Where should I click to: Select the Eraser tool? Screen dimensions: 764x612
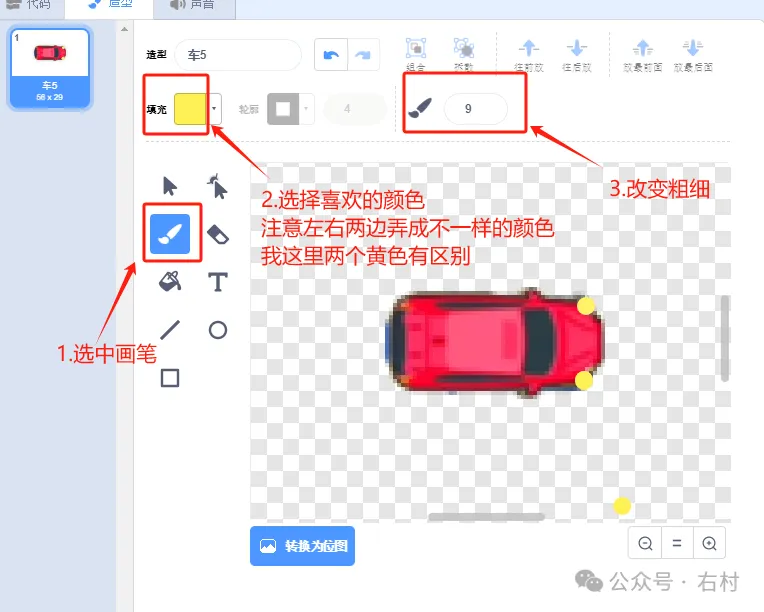click(218, 234)
